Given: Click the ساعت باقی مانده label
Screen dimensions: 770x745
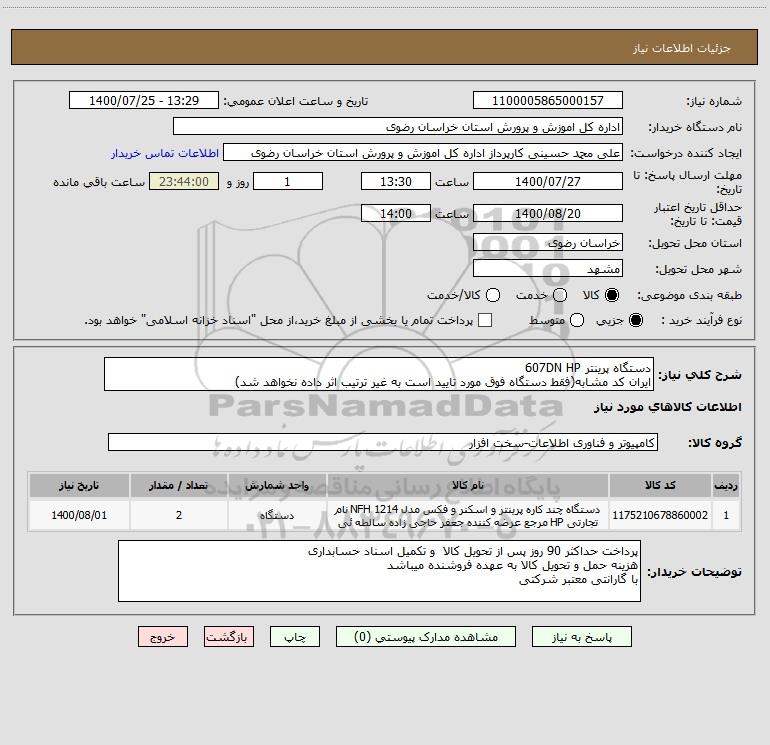Looking at the screenshot, I should [x=99, y=182].
